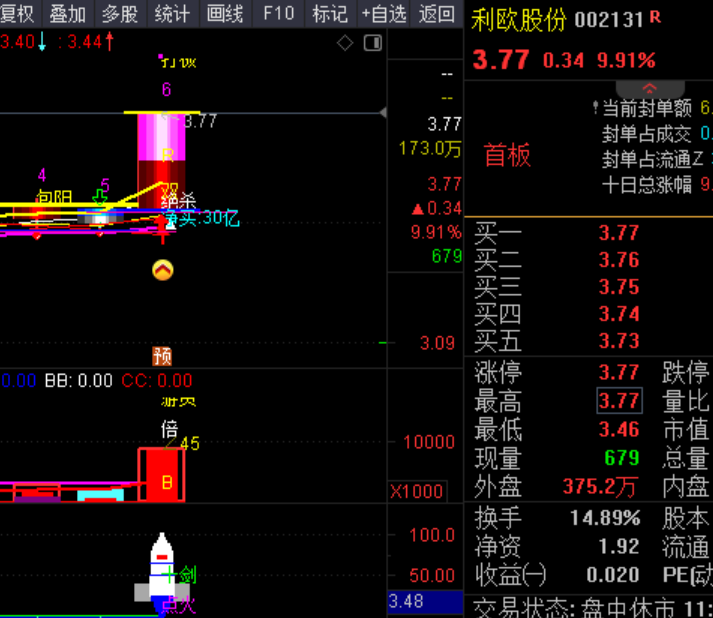Viewport: 713px width, 618px height.
Task: Click the orange round up-arrow icon
Action: click(x=163, y=270)
